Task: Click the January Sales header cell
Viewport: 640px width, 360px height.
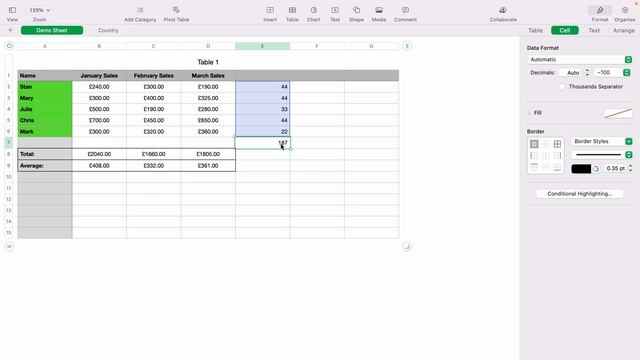Action: [x=99, y=76]
